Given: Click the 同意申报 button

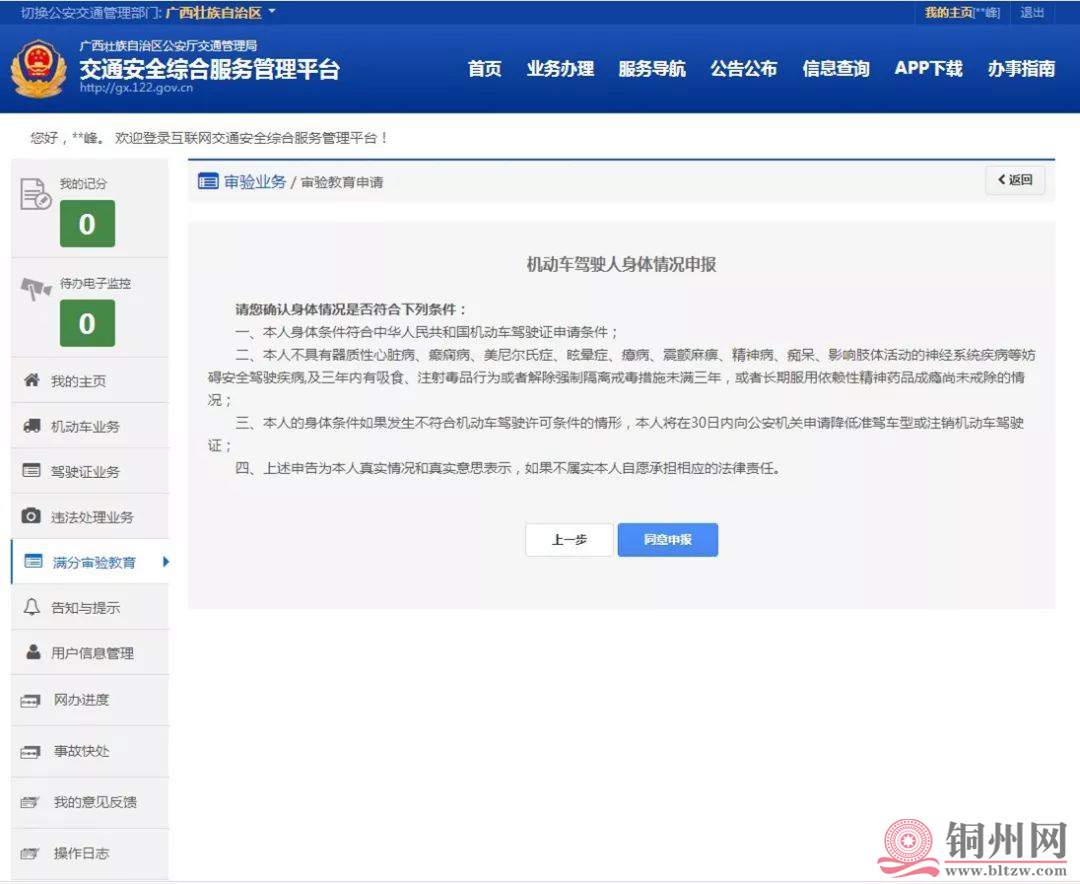Looking at the screenshot, I should [x=667, y=540].
